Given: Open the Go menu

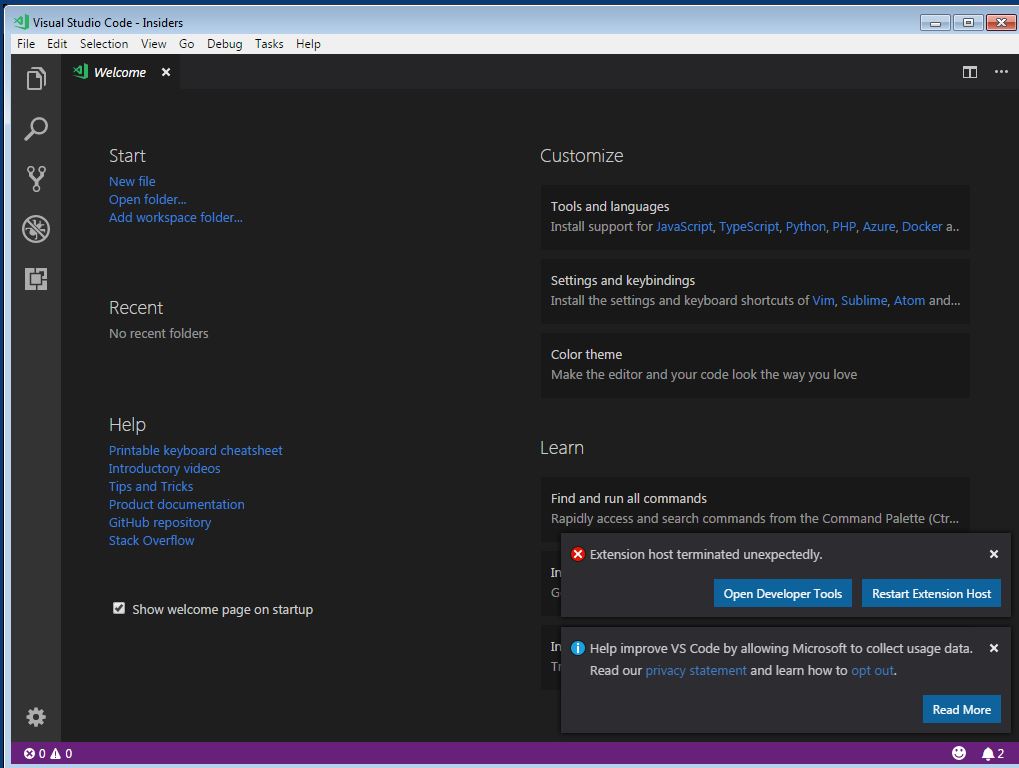Looking at the screenshot, I should [187, 44].
